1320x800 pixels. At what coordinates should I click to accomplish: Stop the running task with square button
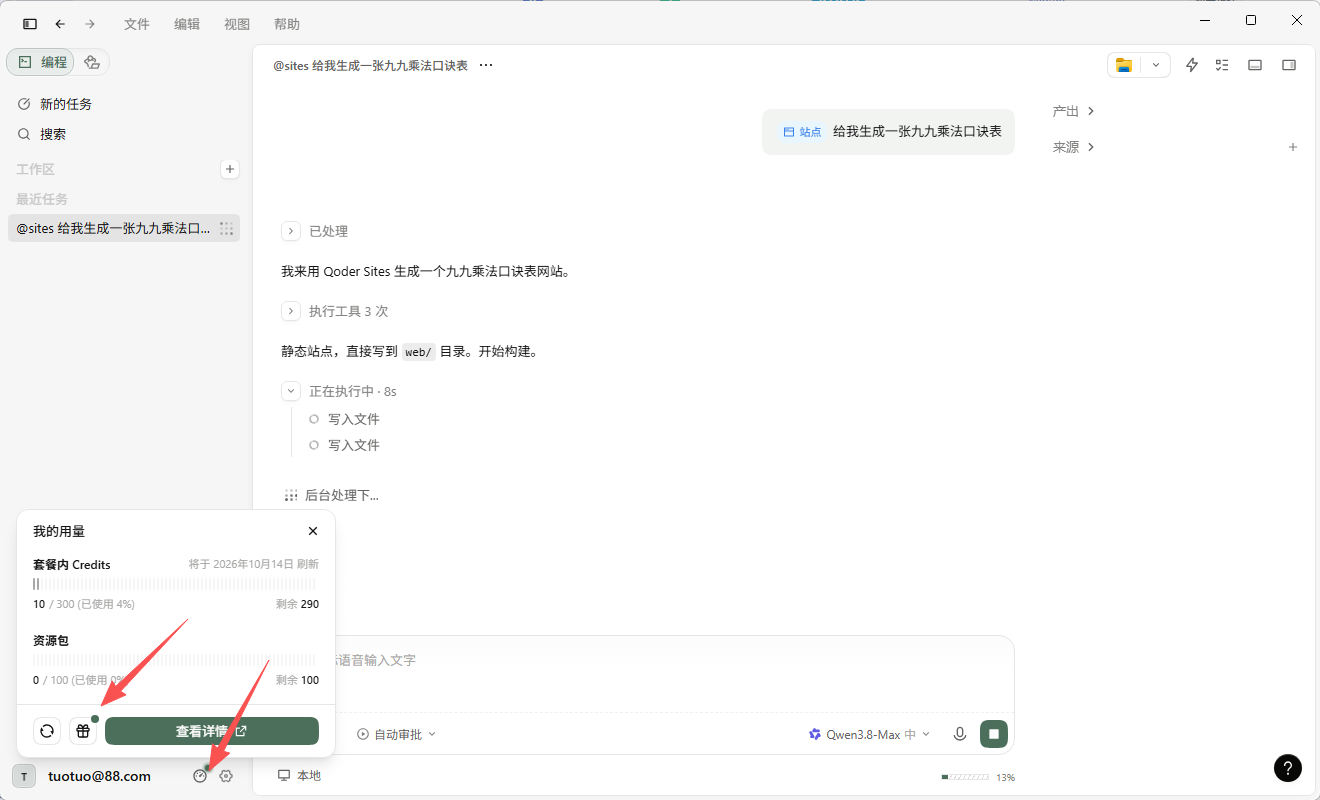(x=994, y=734)
